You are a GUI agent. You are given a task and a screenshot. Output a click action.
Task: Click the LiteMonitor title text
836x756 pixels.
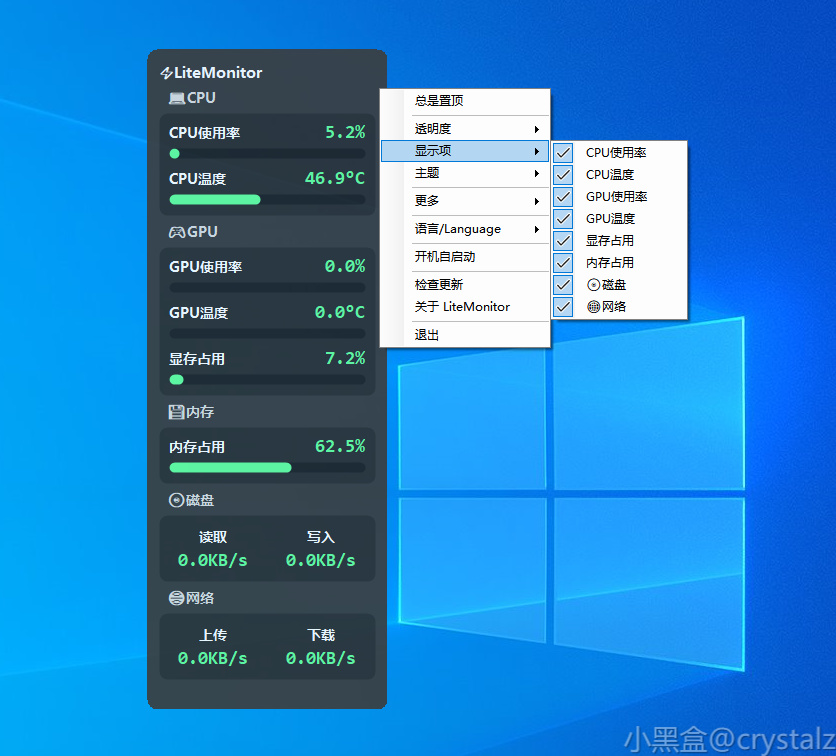[218, 73]
